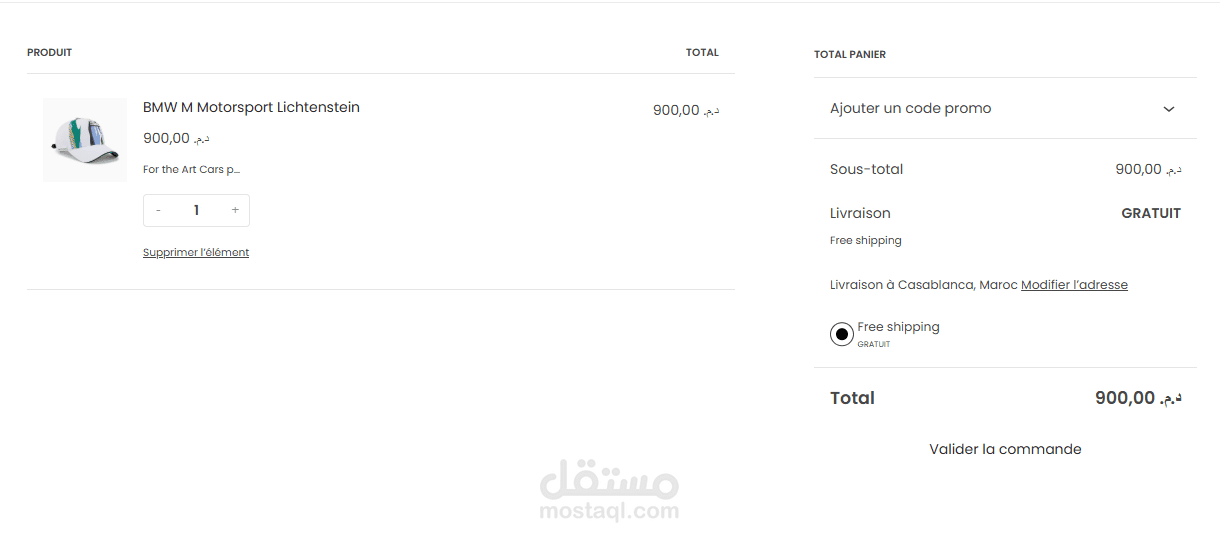Click the Sous-total amount
Image resolution: width=1220 pixels, height=534 pixels.
[1147, 169]
